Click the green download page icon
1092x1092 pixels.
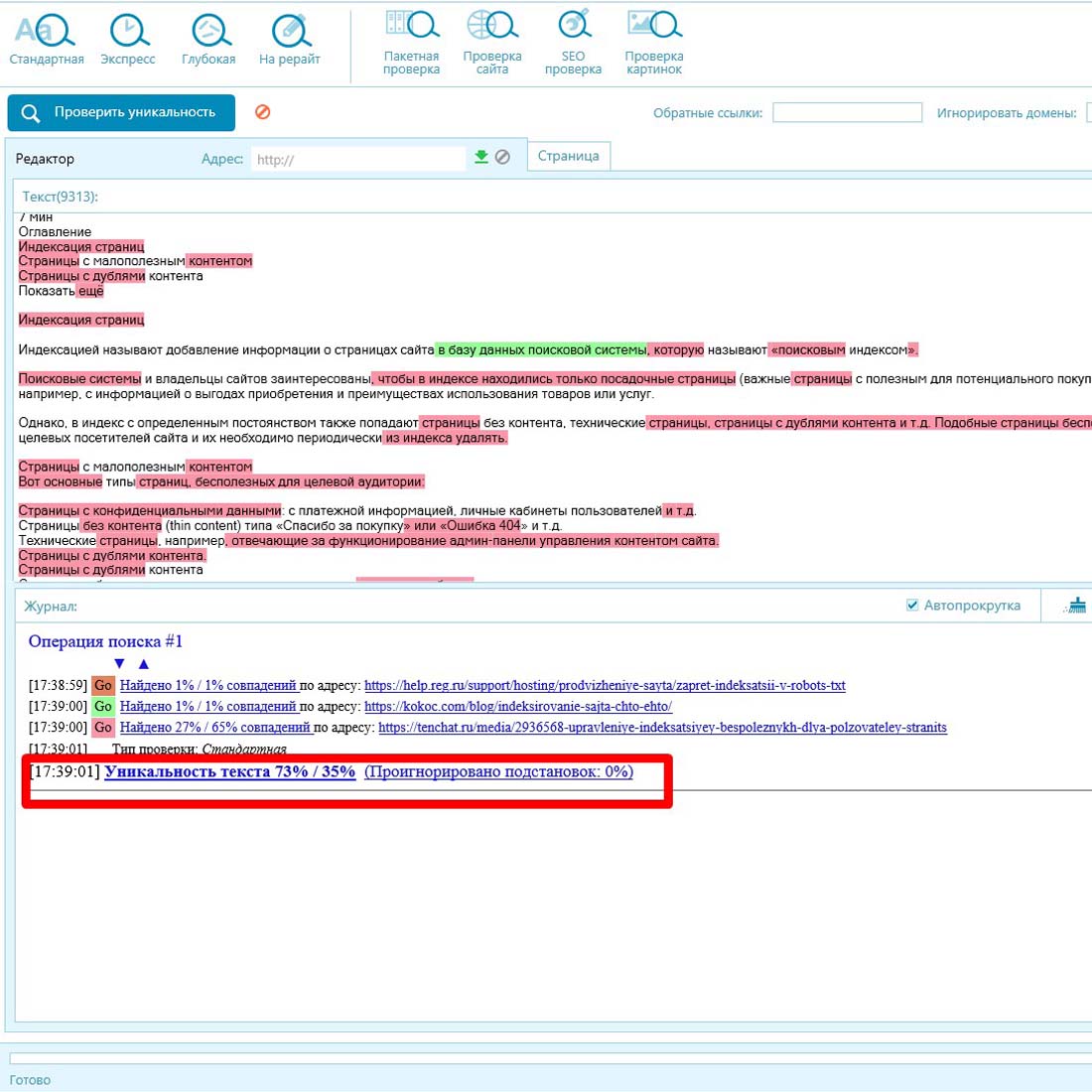tap(481, 157)
